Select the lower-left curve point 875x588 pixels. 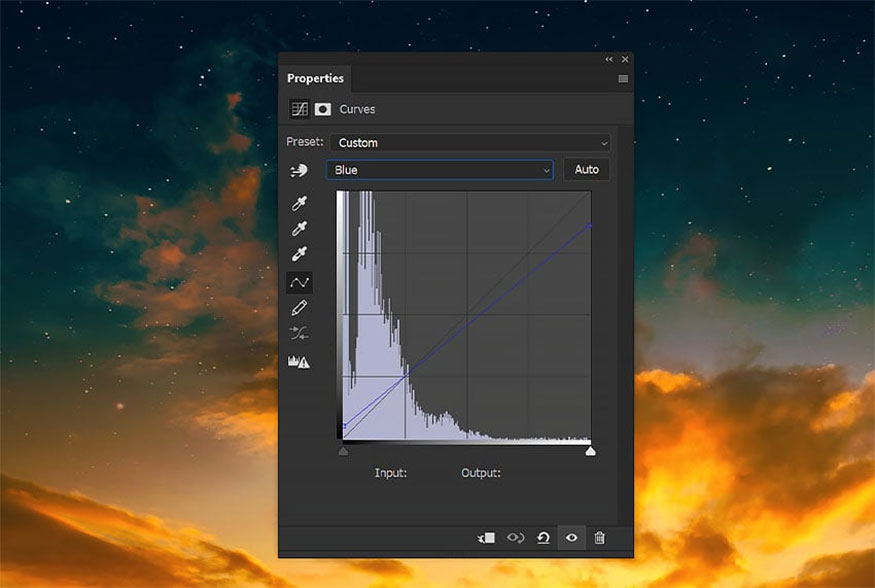[344, 426]
